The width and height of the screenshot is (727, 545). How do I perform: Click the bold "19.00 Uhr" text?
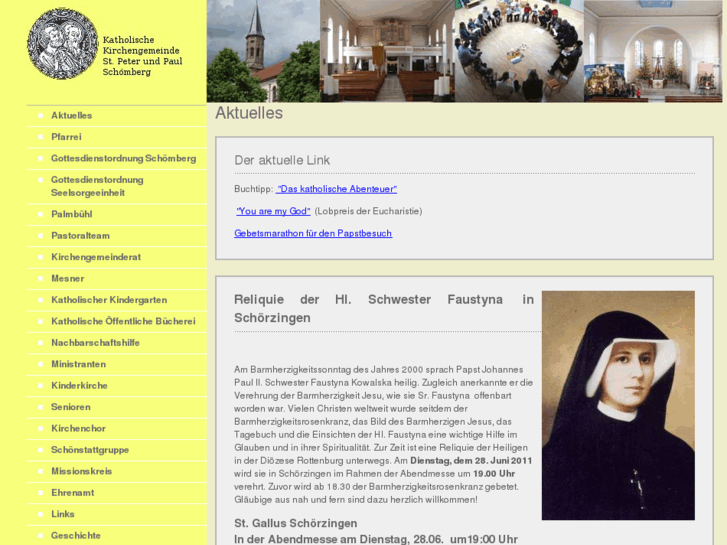[494, 474]
